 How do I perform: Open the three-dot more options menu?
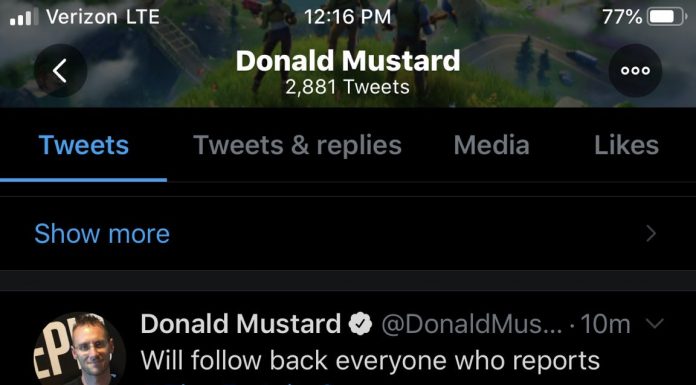click(635, 71)
